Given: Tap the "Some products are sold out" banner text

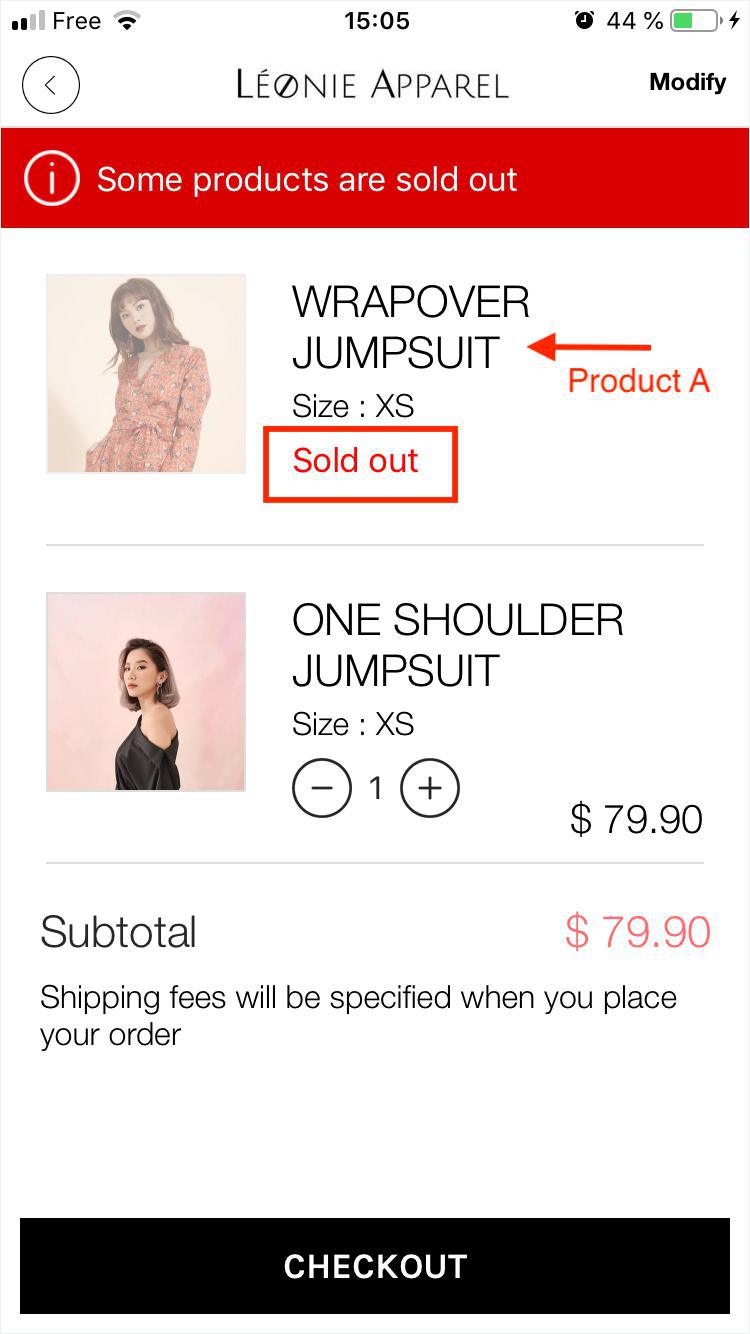Looking at the screenshot, I should (307, 180).
